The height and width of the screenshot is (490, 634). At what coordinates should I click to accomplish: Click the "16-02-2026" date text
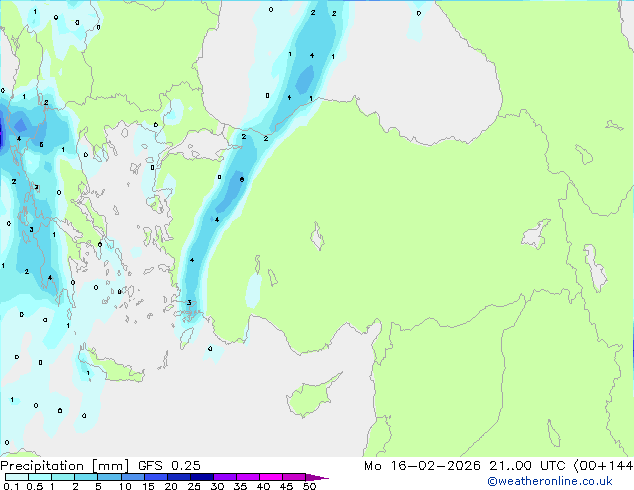[x=435, y=466]
